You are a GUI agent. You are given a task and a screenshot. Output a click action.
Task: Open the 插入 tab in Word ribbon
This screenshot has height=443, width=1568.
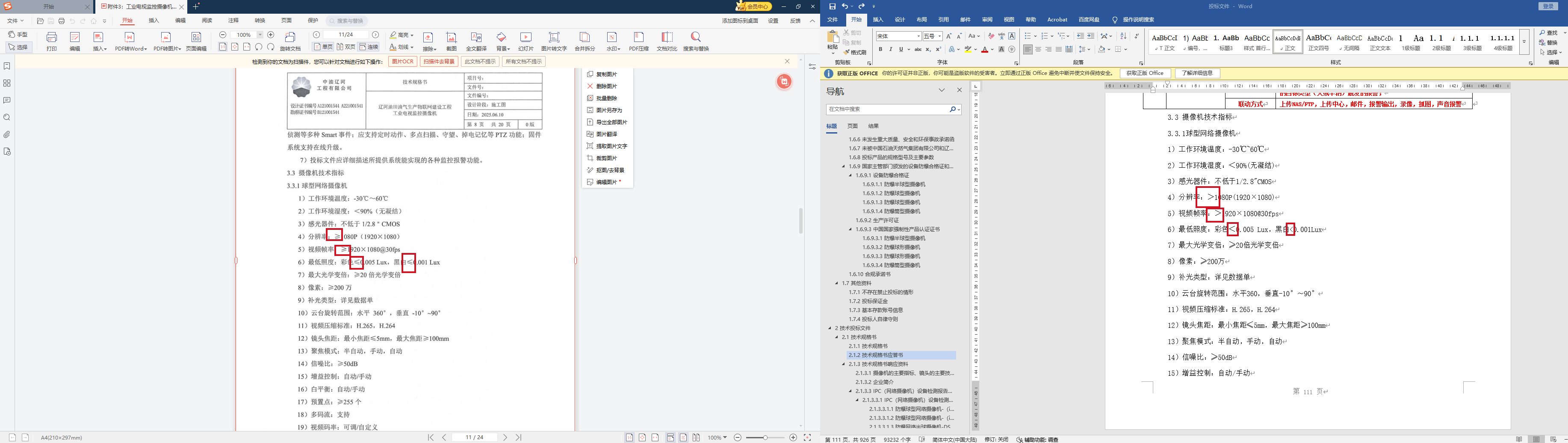click(878, 20)
